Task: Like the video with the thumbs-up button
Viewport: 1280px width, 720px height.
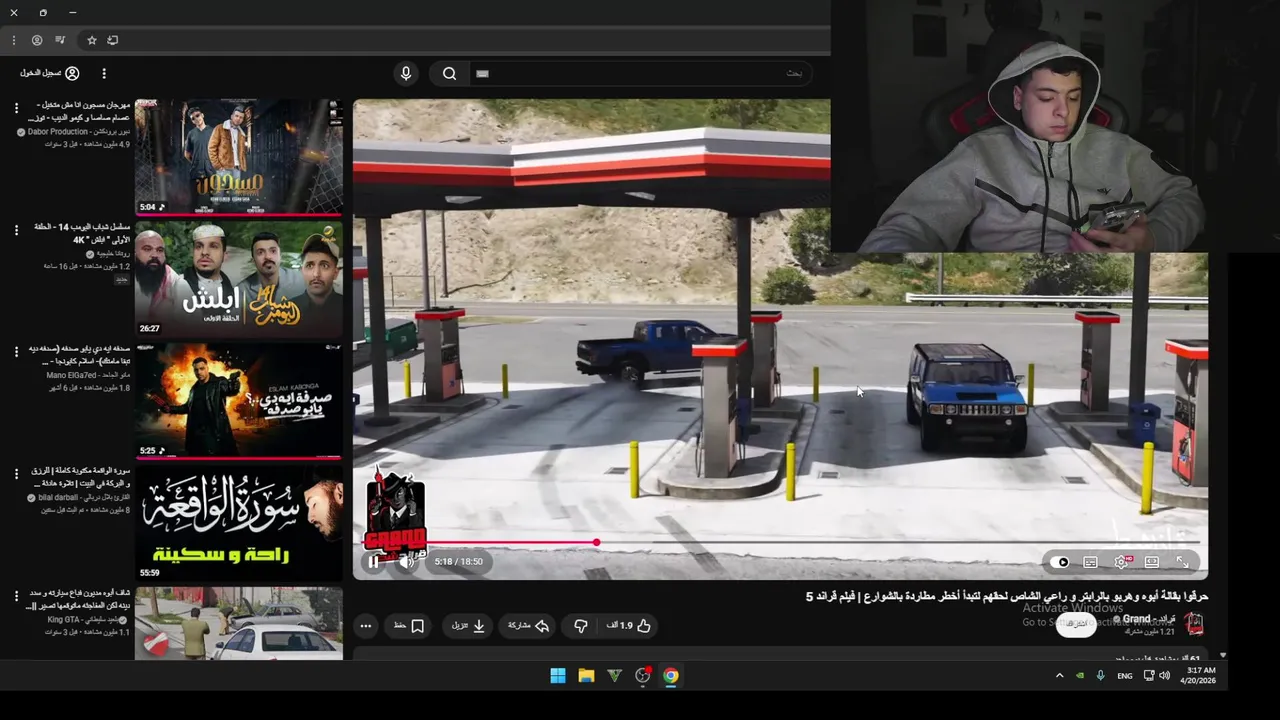Action: coord(629,626)
